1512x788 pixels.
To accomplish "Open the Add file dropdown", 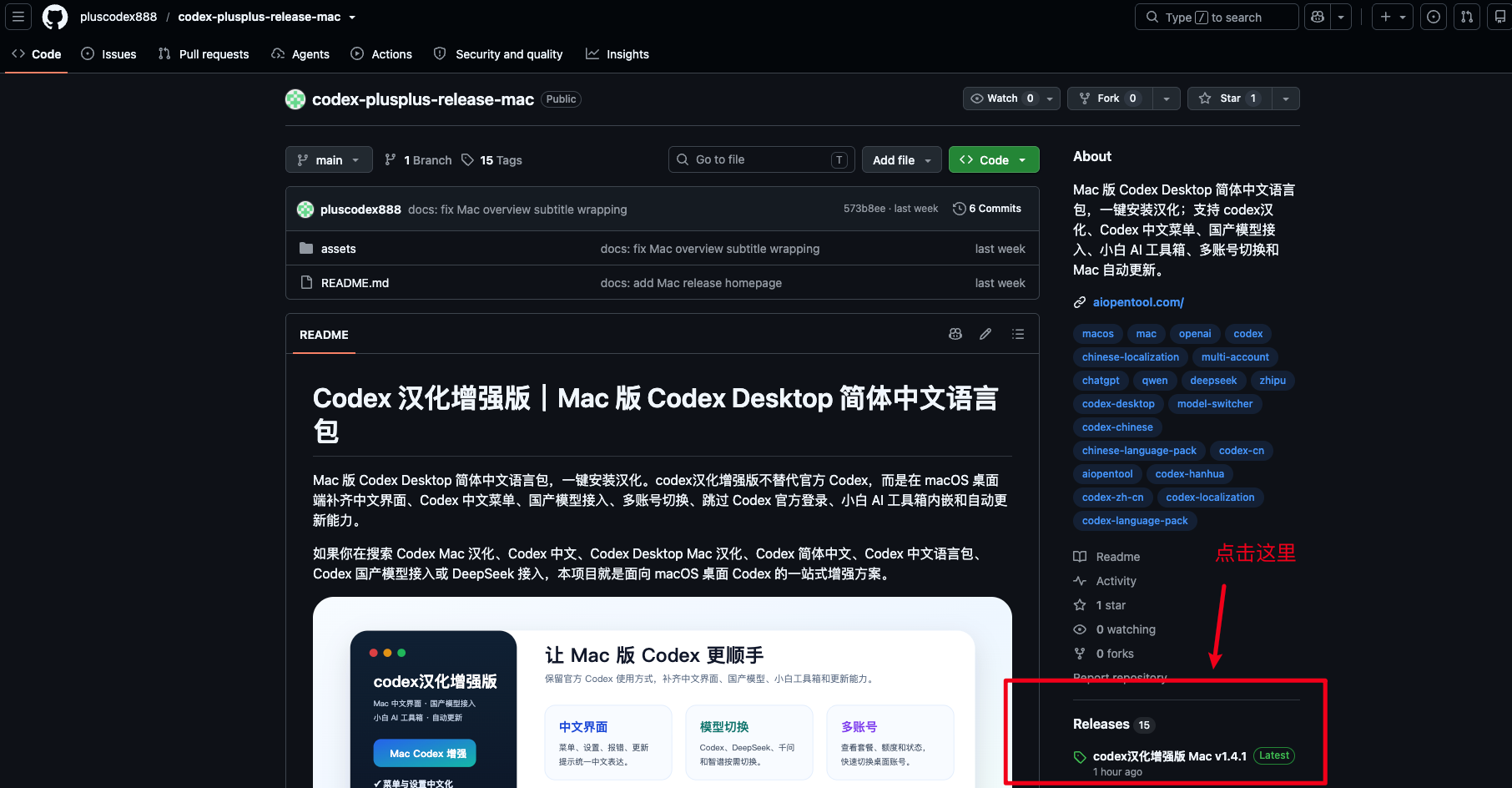I will 901,160.
